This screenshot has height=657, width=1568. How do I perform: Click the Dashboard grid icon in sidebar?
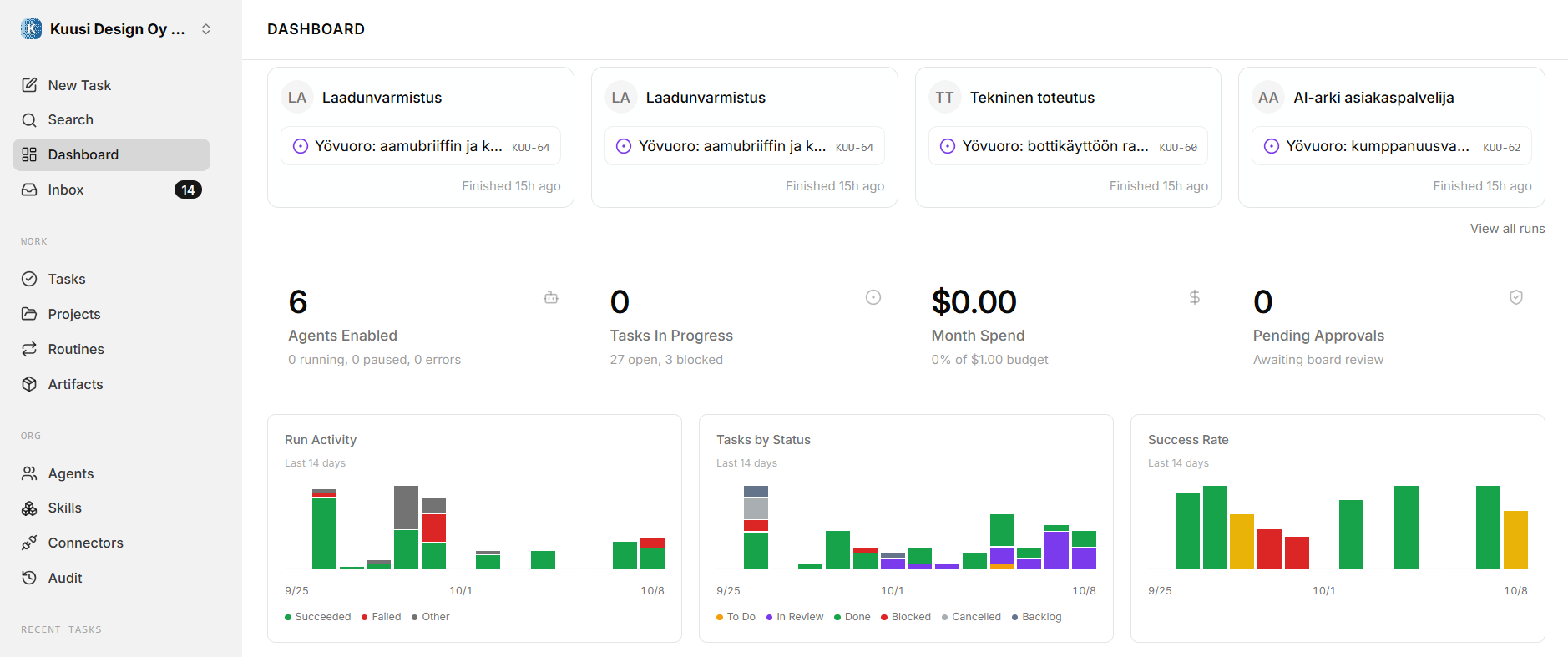[x=29, y=154]
